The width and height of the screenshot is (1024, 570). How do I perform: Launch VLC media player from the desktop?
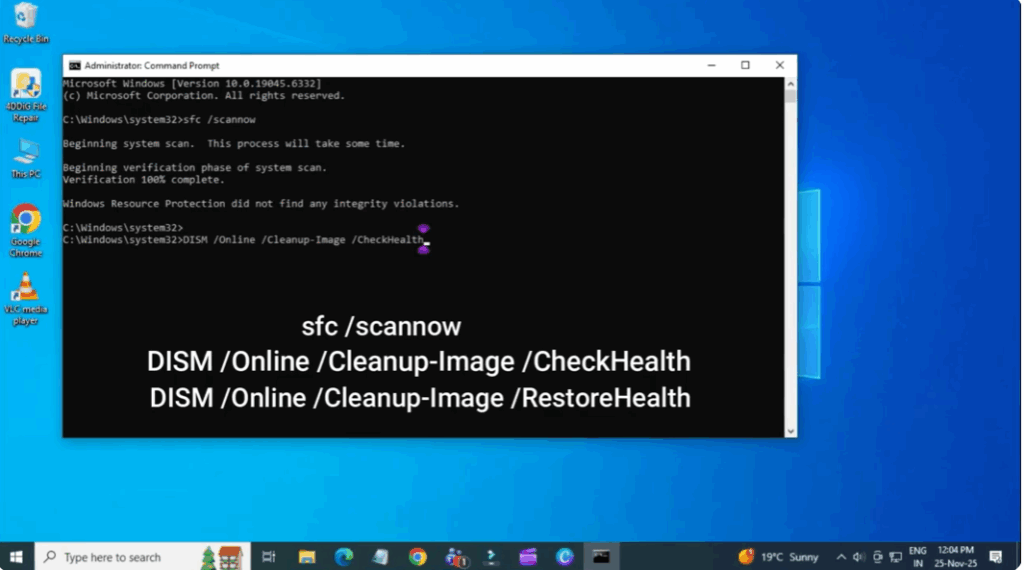click(25, 298)
